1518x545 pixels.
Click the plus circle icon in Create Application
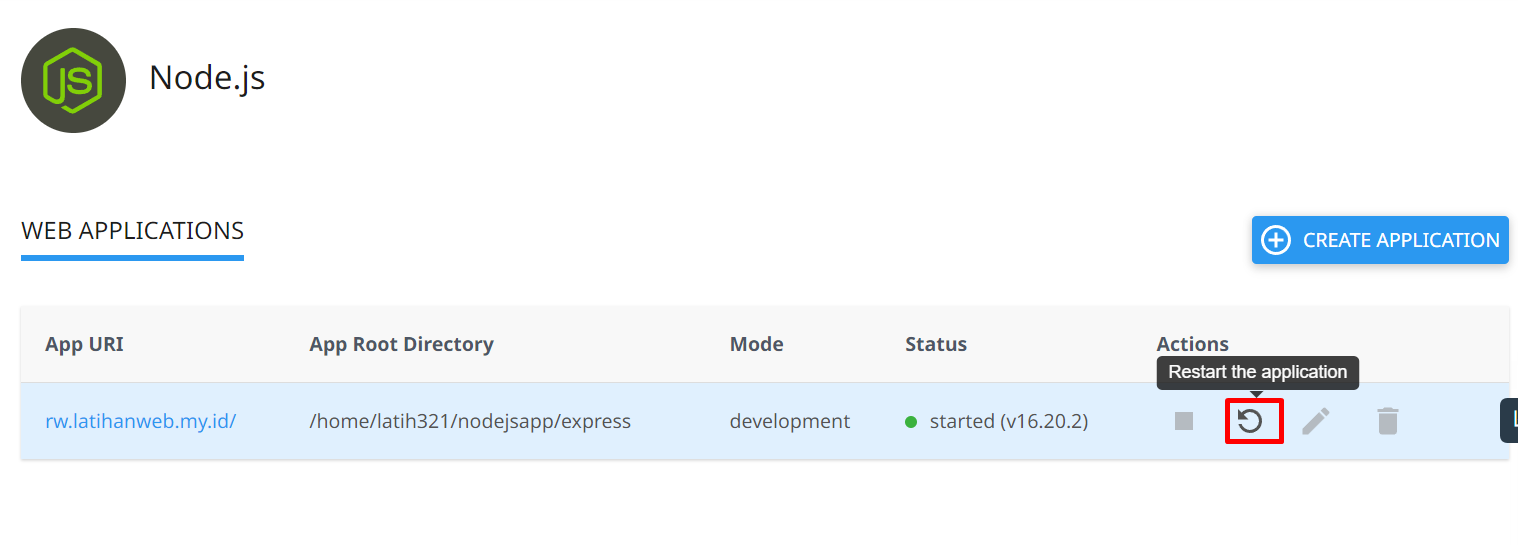[1276, 240]
